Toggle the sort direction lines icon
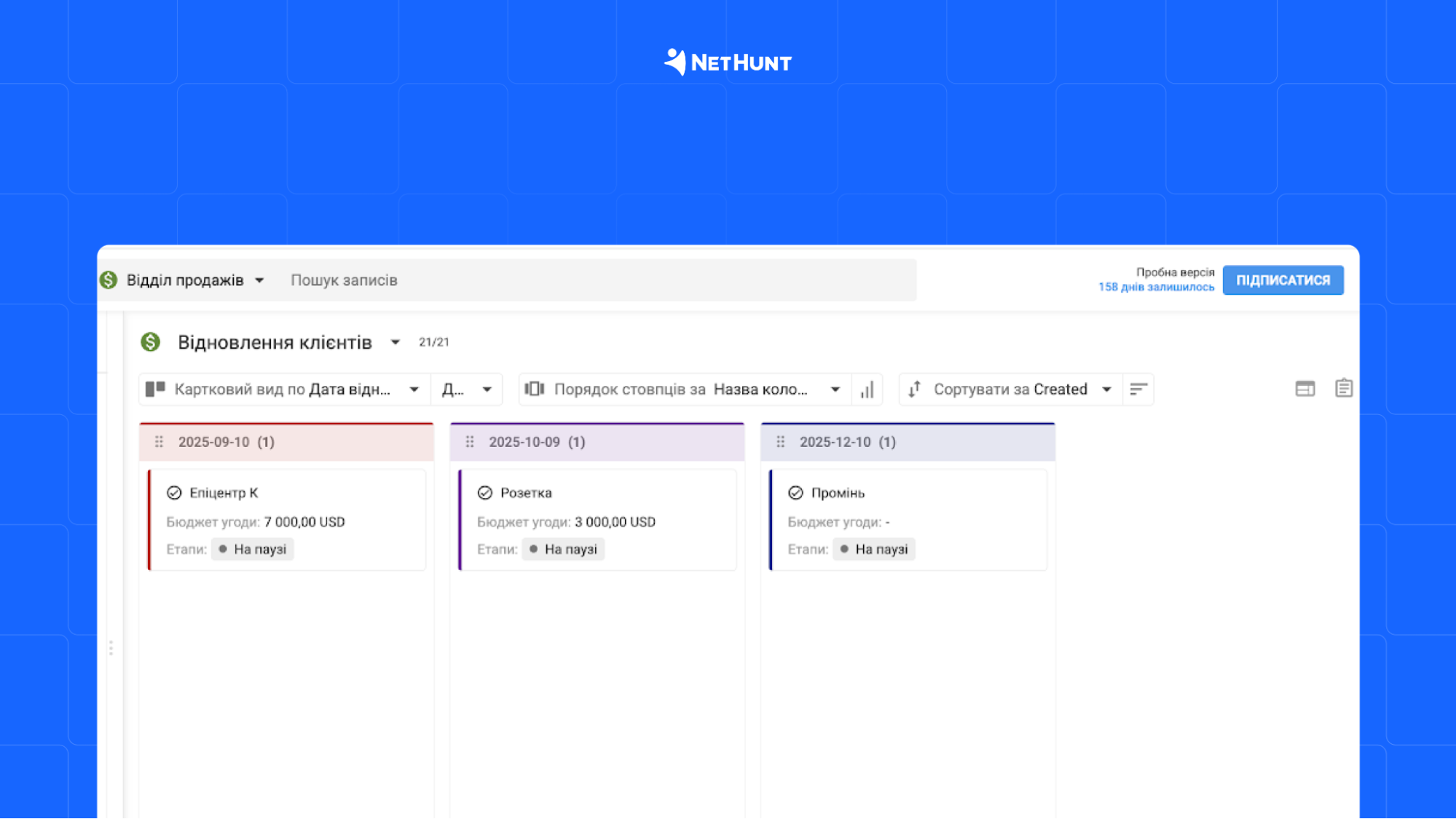This screenshot has height=819, width=1456. click(1138, 389)
